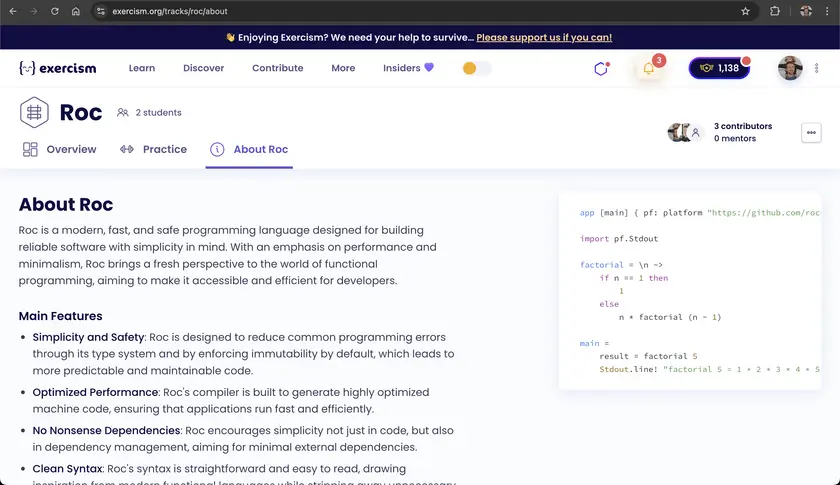Click the 'Simplicity and Safety' bold text
Viewport: 840px width, 485px height.
pos(88,337)
